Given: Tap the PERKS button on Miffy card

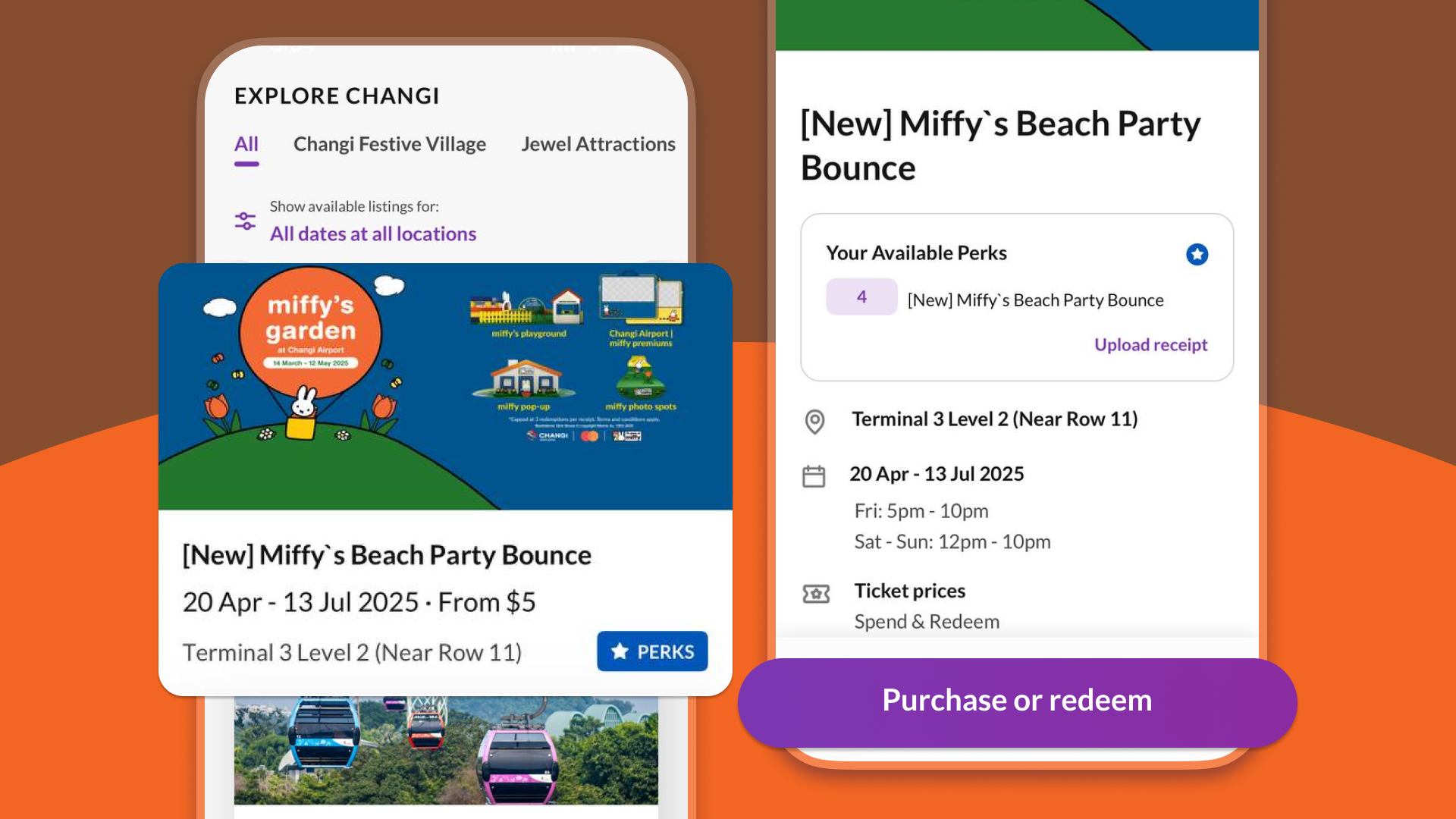Looking at the screenshot, I should tap(652, 651).
